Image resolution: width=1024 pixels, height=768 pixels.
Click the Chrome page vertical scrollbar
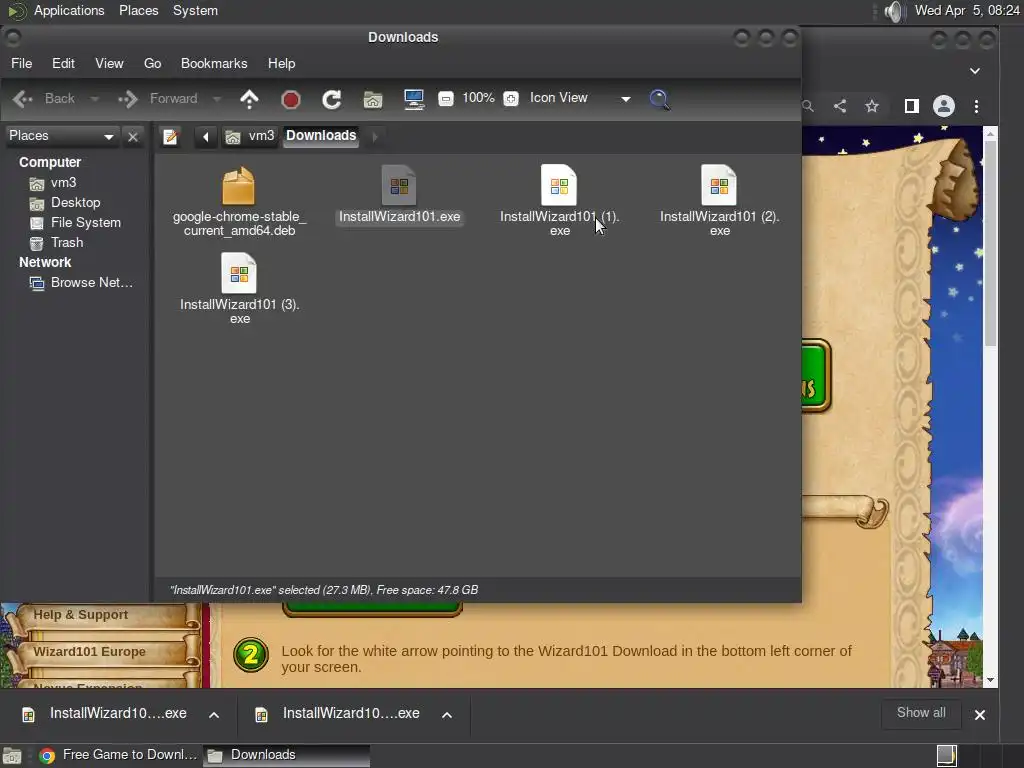(990, 243)
